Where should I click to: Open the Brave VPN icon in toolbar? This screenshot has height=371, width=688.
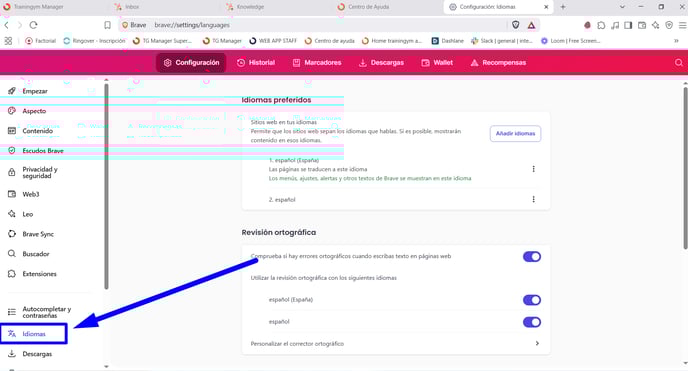(669, 25)
